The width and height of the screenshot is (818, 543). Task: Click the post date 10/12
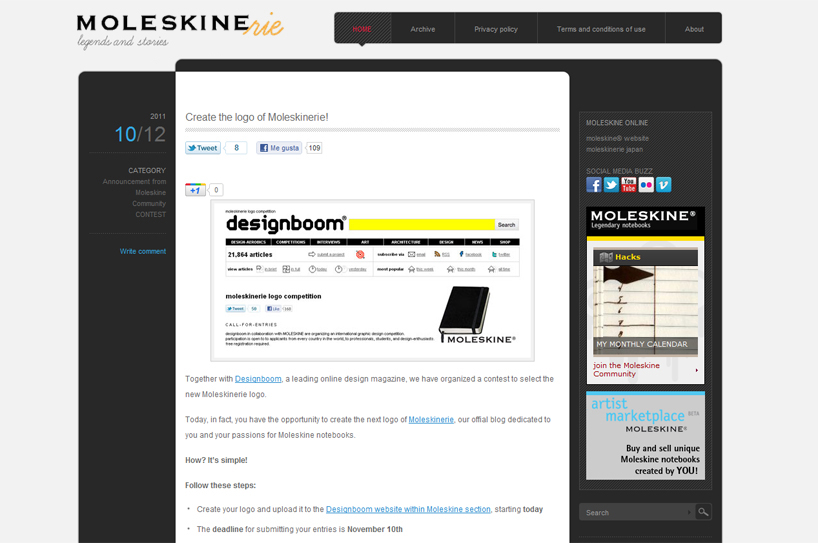tap(140, 135)
